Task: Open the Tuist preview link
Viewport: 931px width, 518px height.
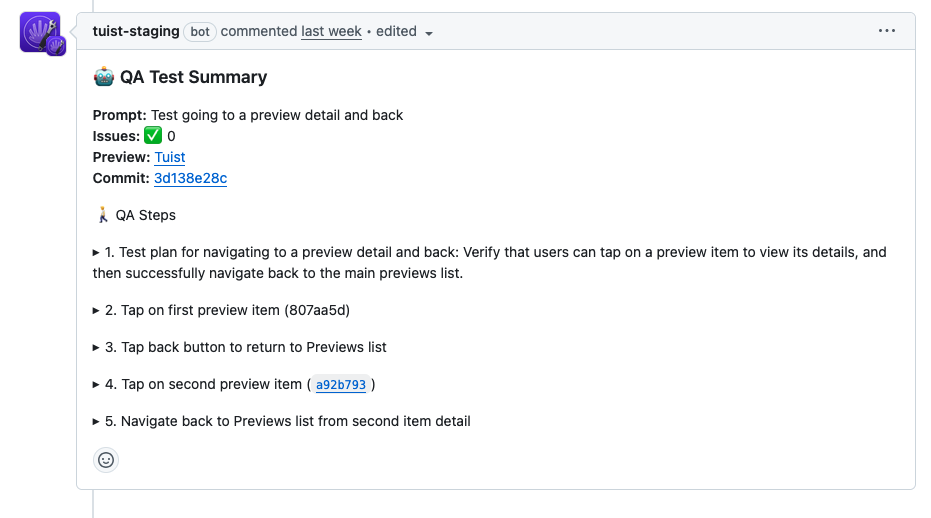Action: click(x=170, y=157)
